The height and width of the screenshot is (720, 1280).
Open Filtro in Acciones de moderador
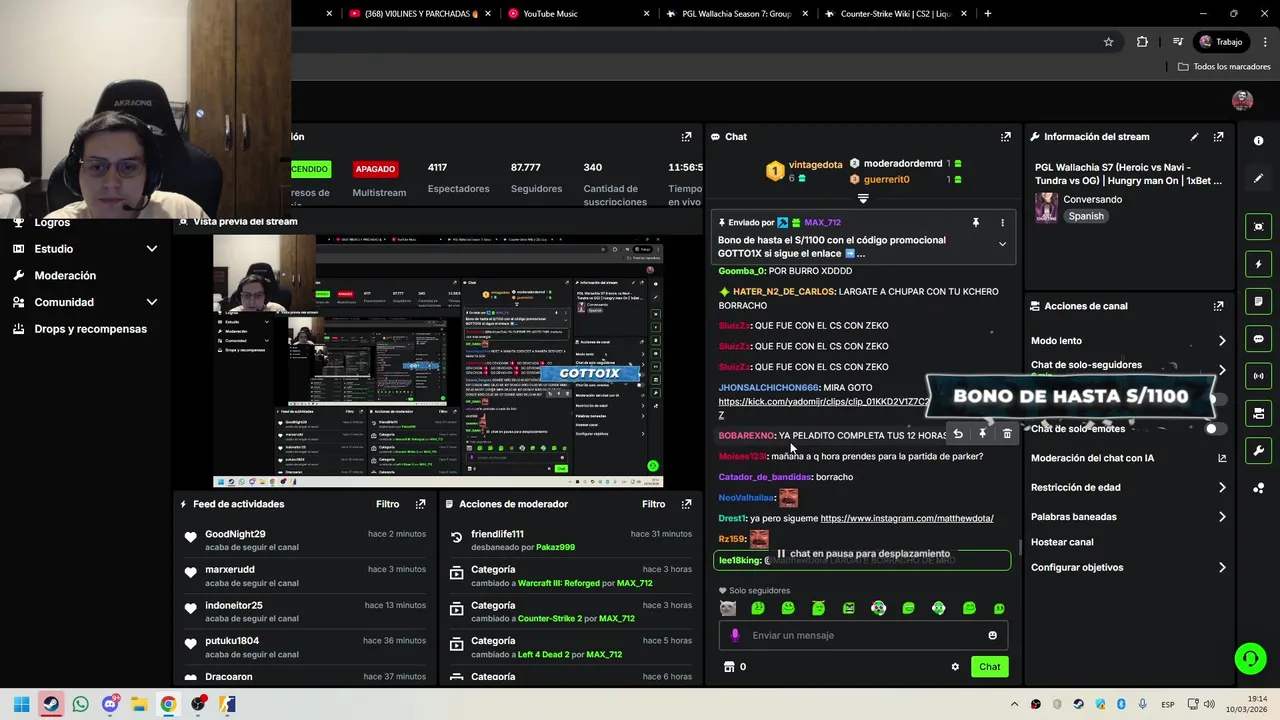[653, 504]
